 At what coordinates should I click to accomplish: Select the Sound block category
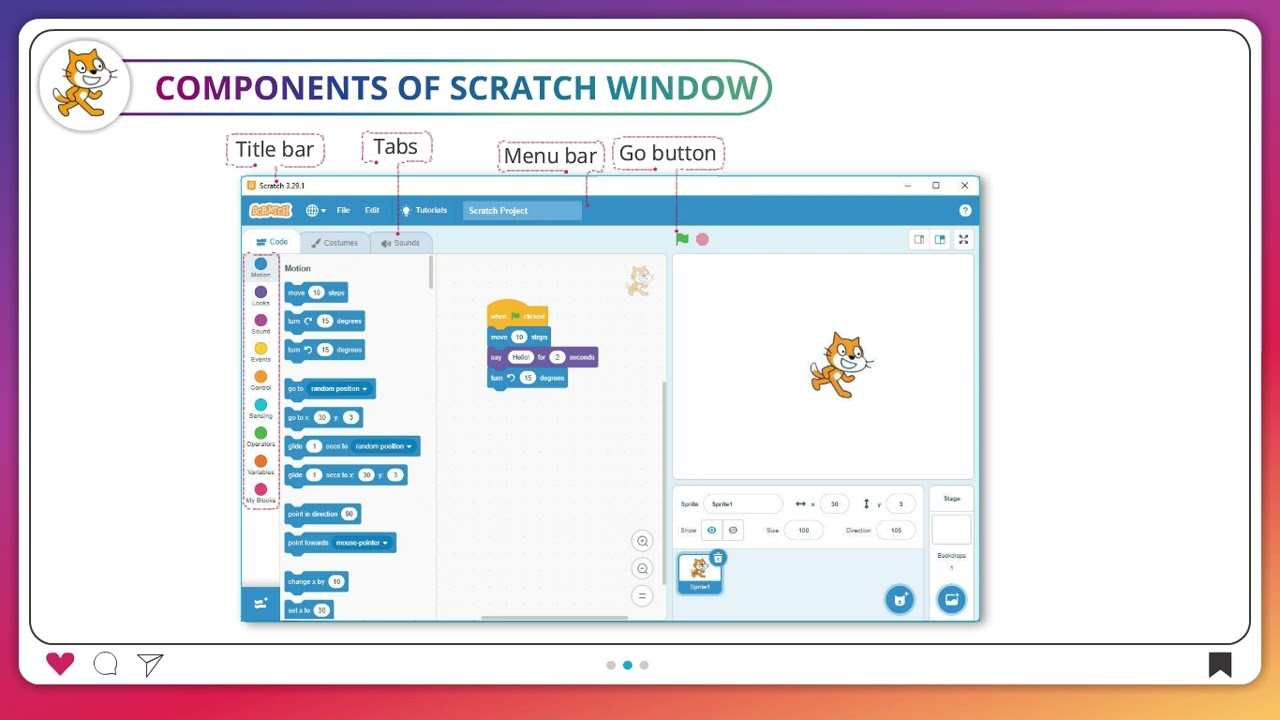[x=260, y=324]
